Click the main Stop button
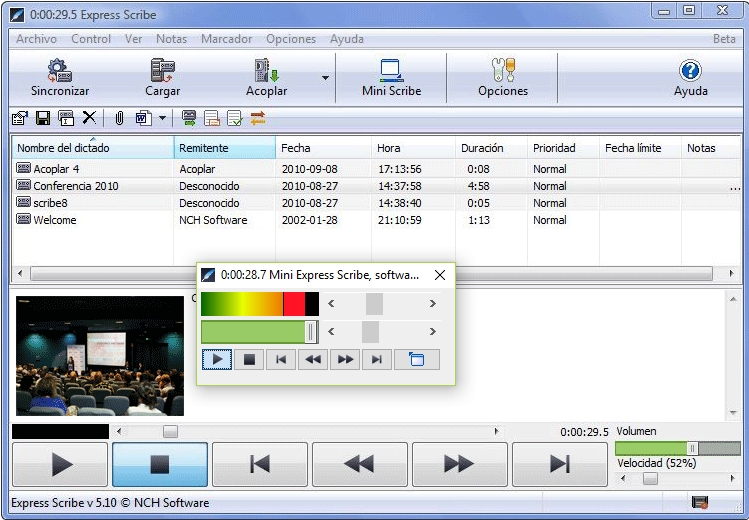This screenshot has height=520, width=749. [x=160, y=464]
